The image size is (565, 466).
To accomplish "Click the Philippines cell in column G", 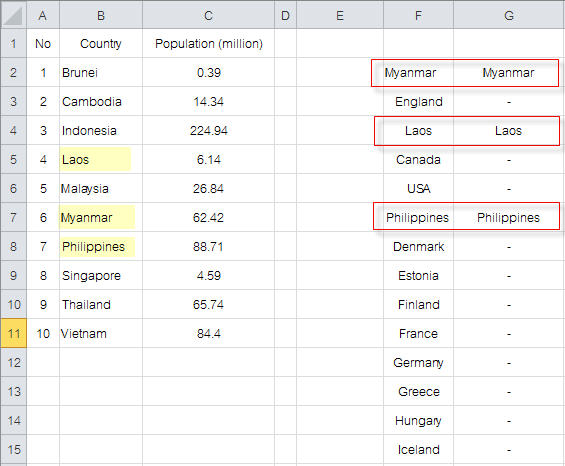I will click(508, 217).
